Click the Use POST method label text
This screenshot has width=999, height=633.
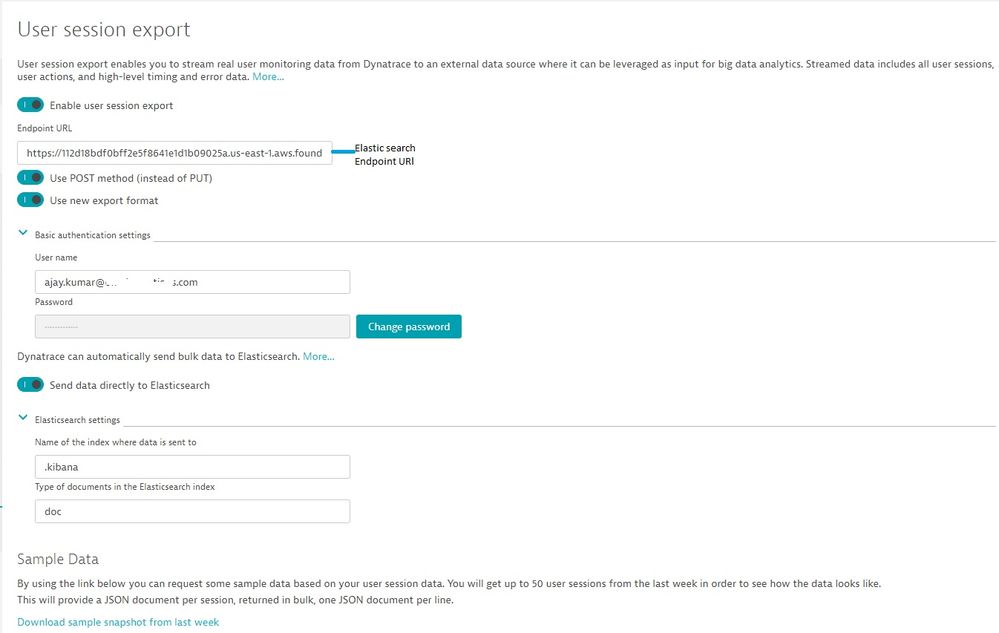[x=130, y=178]
